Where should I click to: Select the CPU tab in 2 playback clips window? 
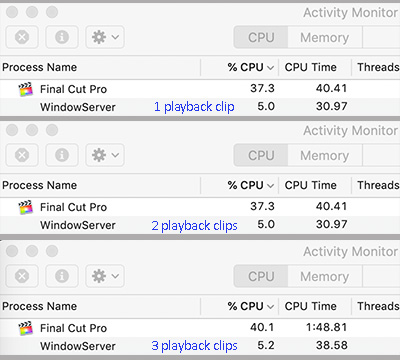coord(261,155)
